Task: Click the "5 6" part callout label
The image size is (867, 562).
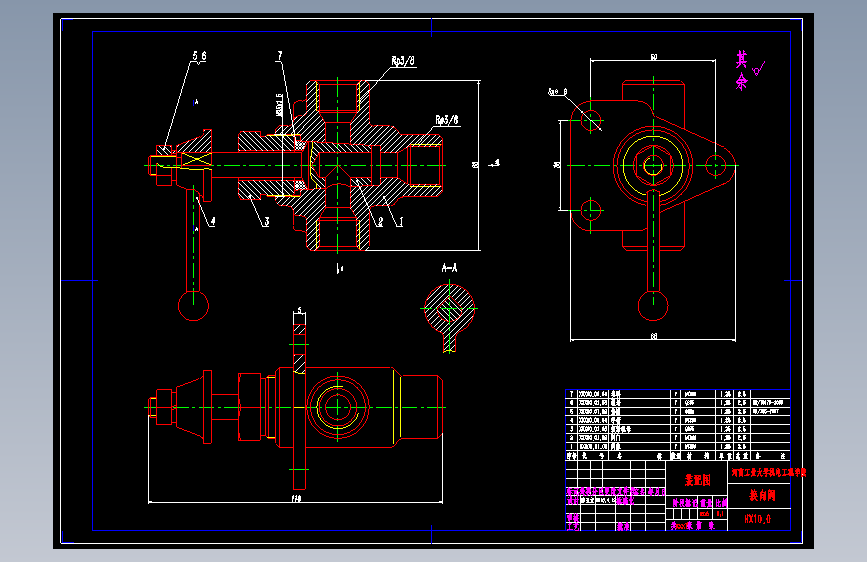Action: click(199, 56)
